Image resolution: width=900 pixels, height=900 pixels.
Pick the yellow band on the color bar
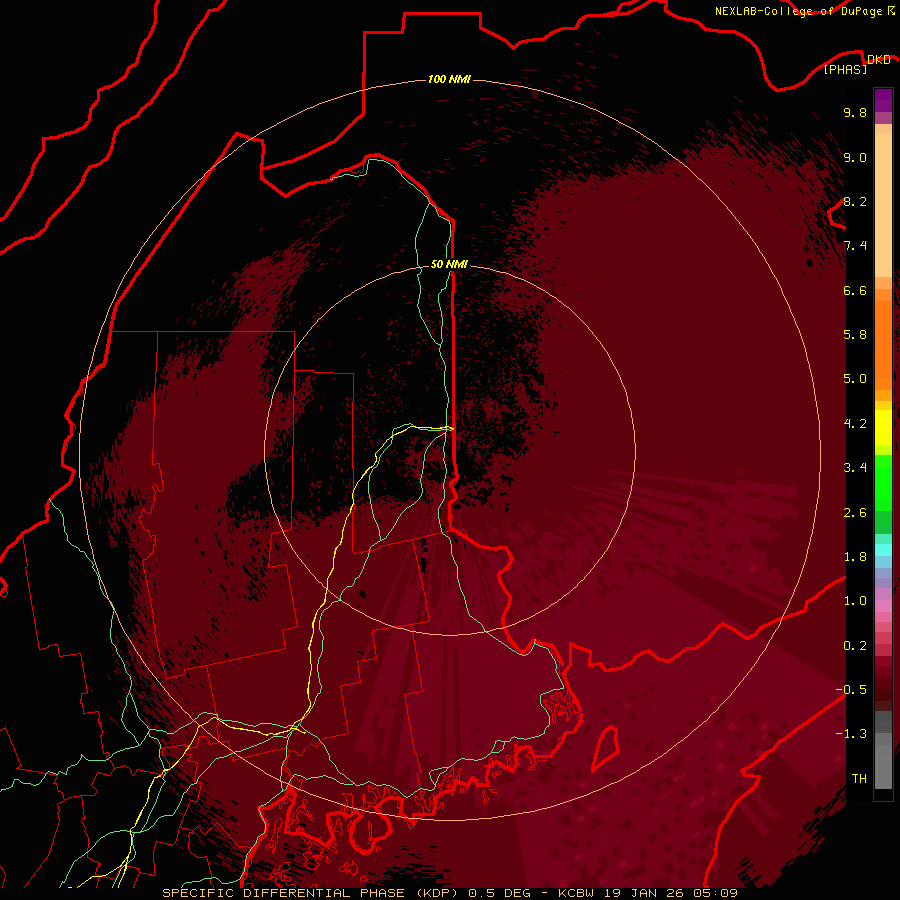(x=883, y=428)
